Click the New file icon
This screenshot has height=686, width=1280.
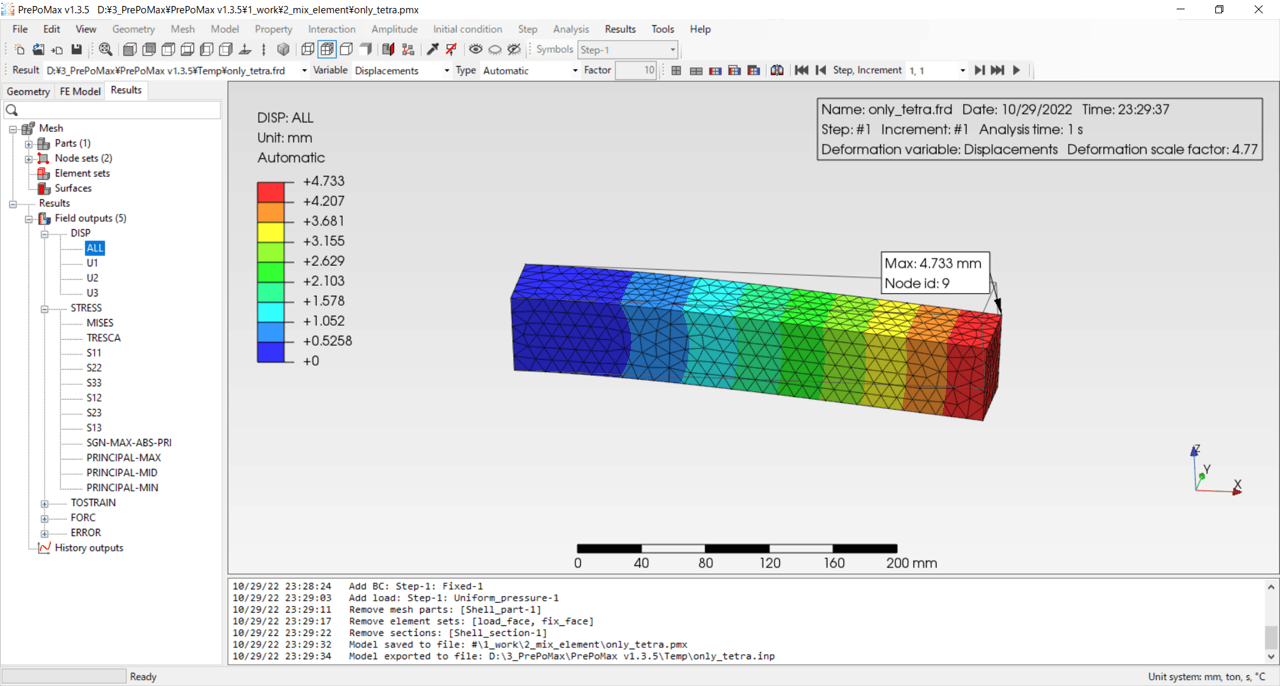click(19, 50)
